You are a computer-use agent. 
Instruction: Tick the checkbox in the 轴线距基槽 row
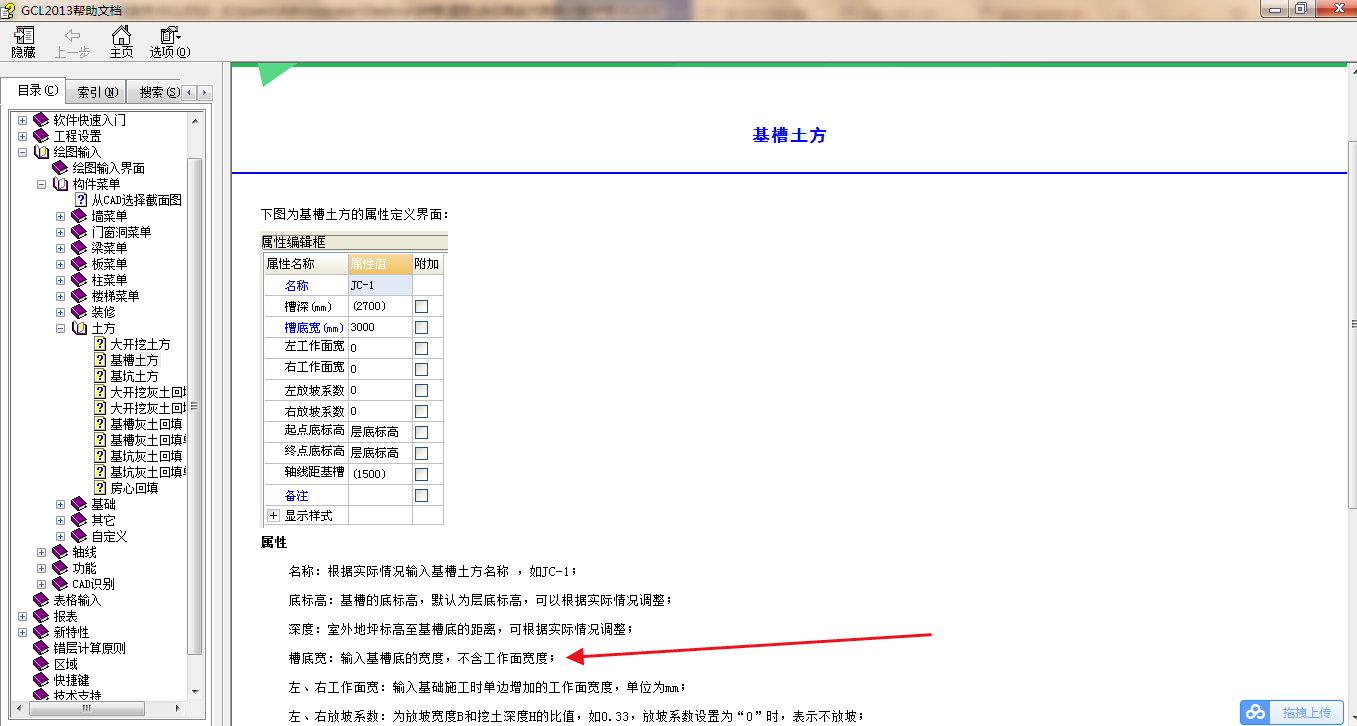421,474
